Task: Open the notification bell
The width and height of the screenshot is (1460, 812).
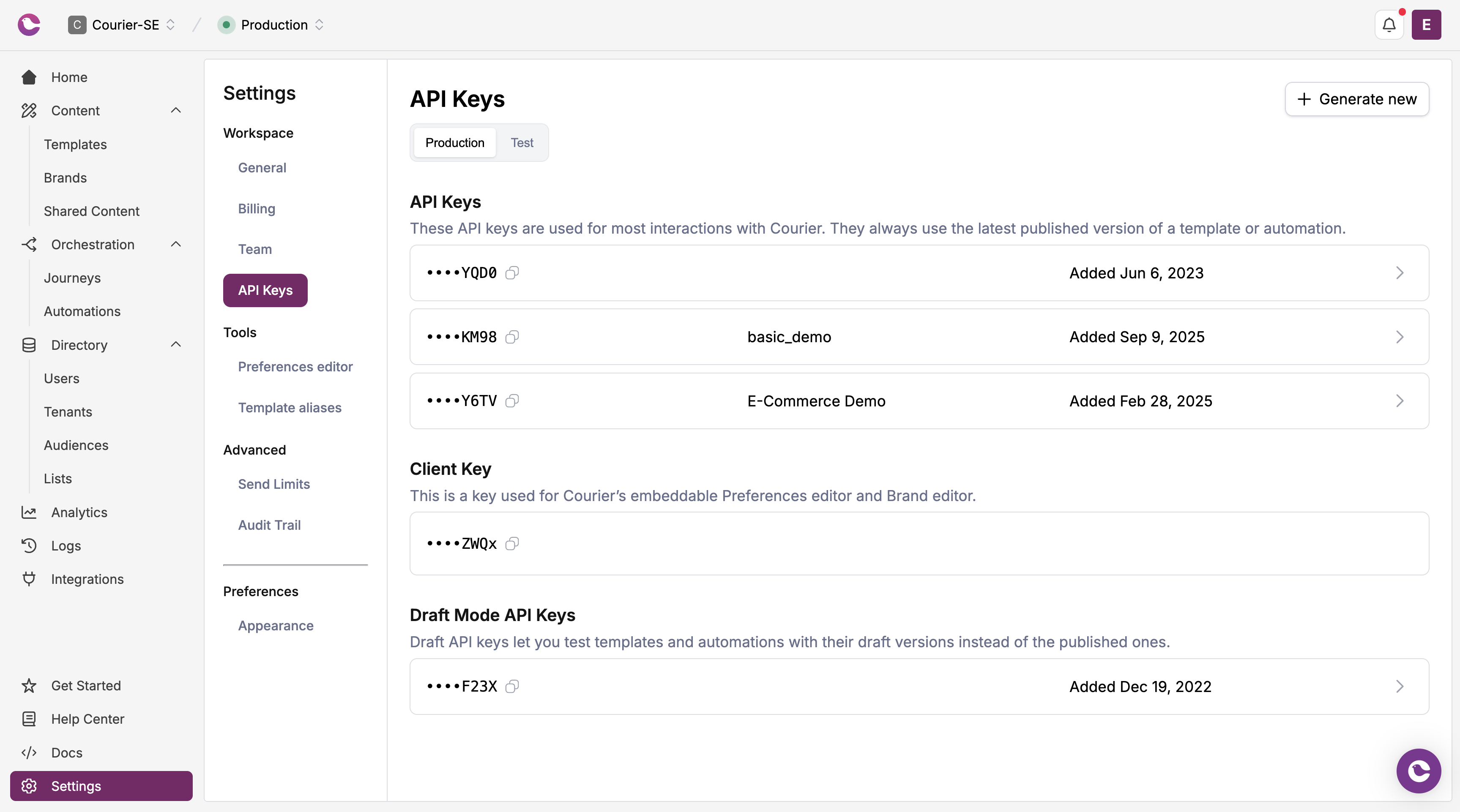Action: [x=1389, y=25]
